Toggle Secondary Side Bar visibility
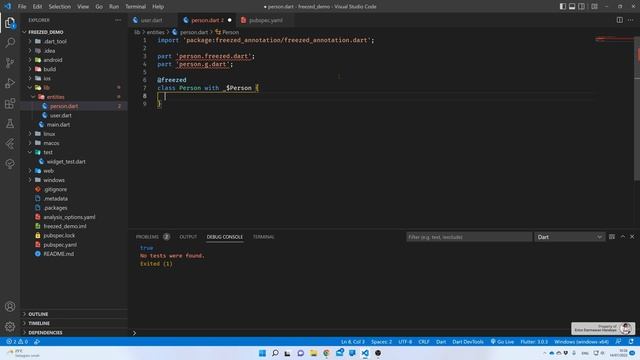The image size is (640, 360). (582, 7)
